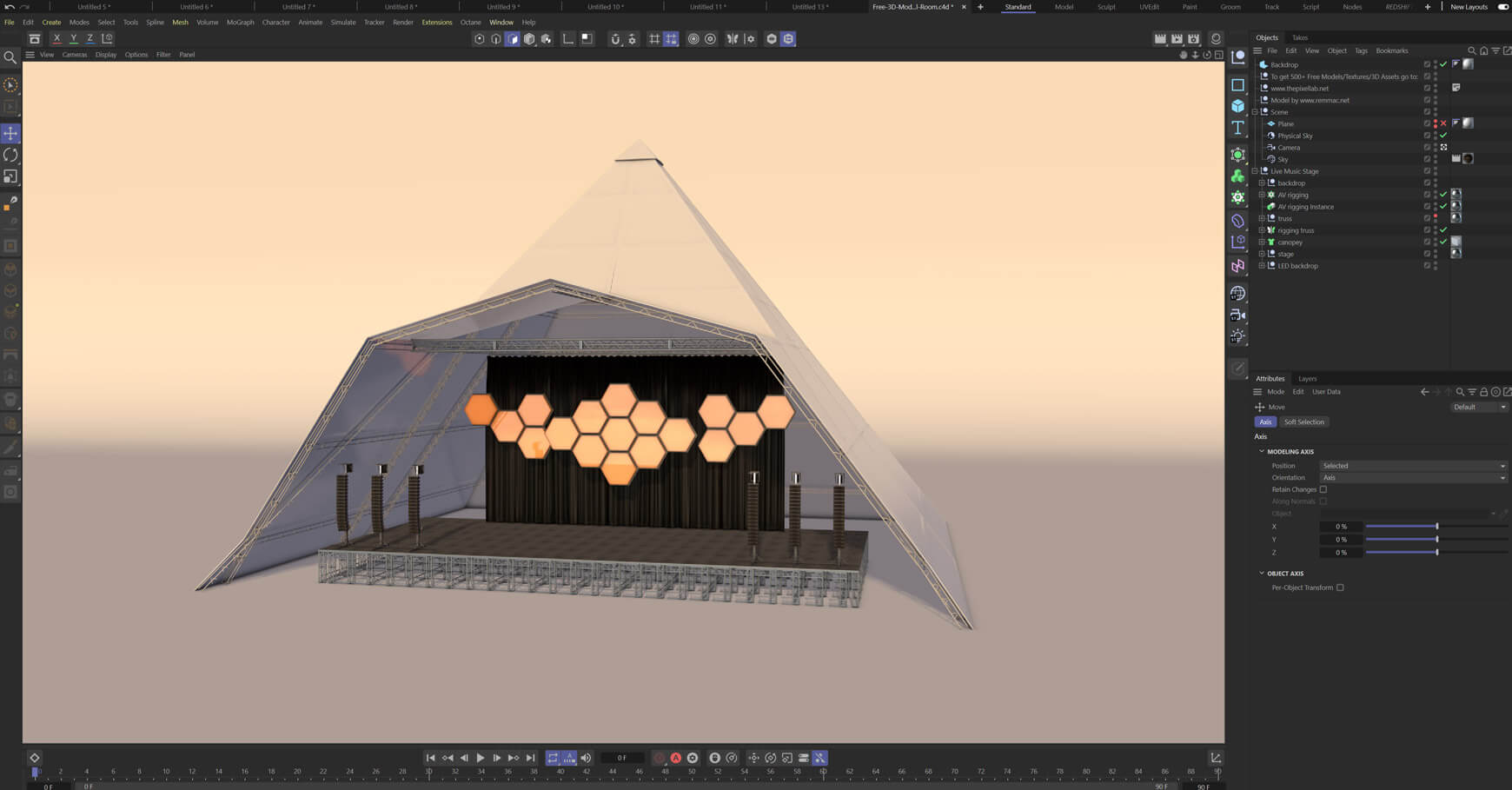Select the Move tool in left toolbar
Image resolution: width=1512 pixels, height=790 pixels.
click(10, 134)
